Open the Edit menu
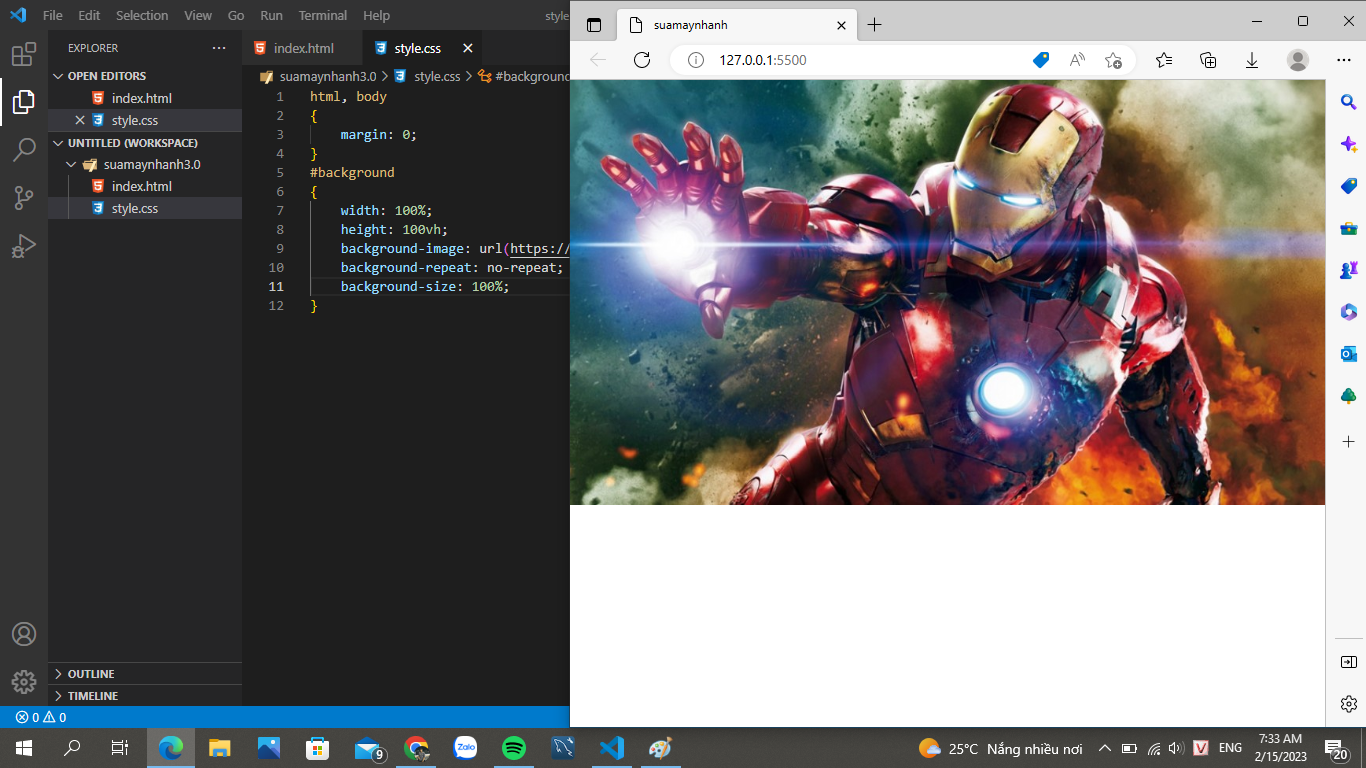Viewport: 1366px width, 768px height. pos(89,16)
